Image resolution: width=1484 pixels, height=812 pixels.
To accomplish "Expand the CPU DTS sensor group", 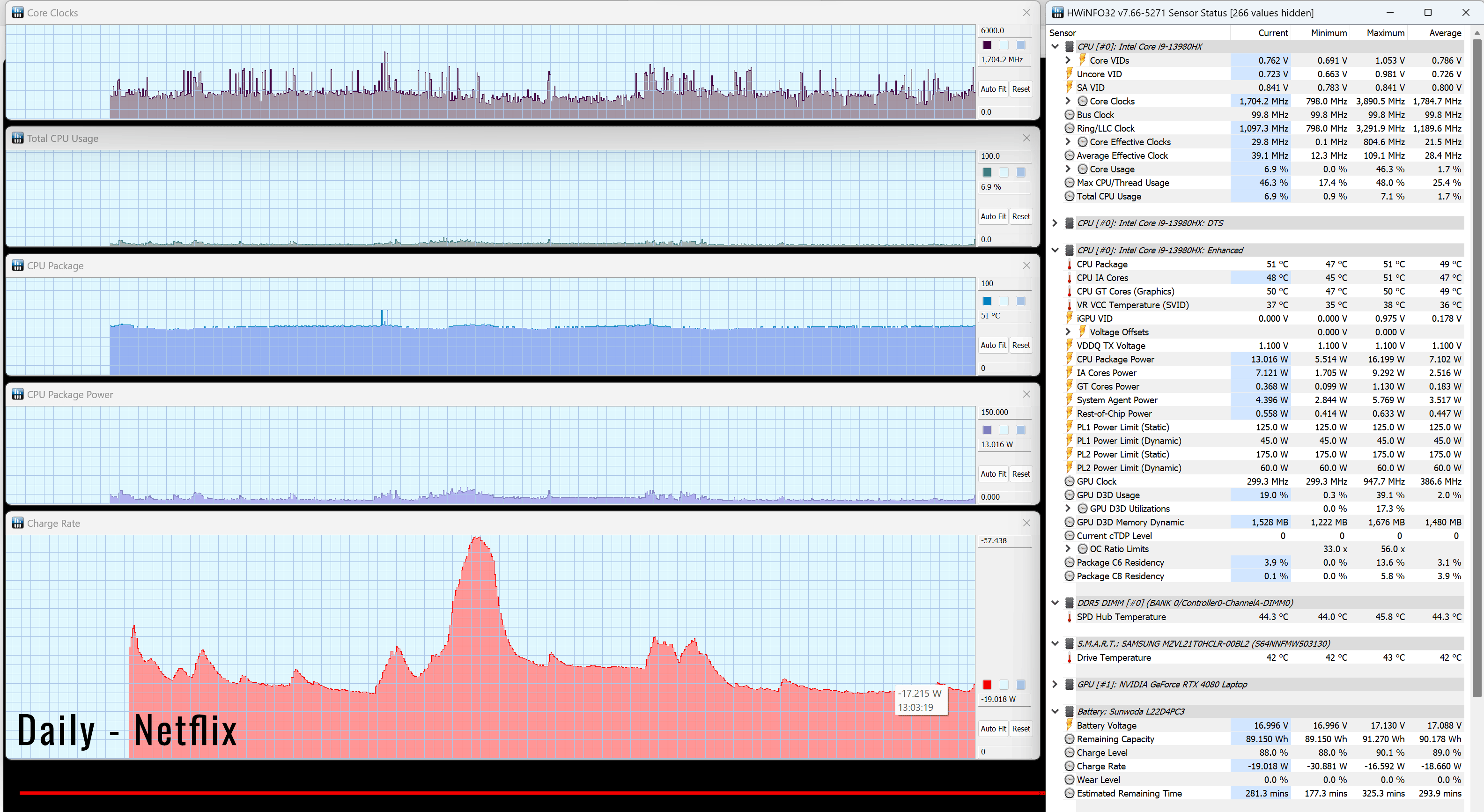I will (1055, 223).
